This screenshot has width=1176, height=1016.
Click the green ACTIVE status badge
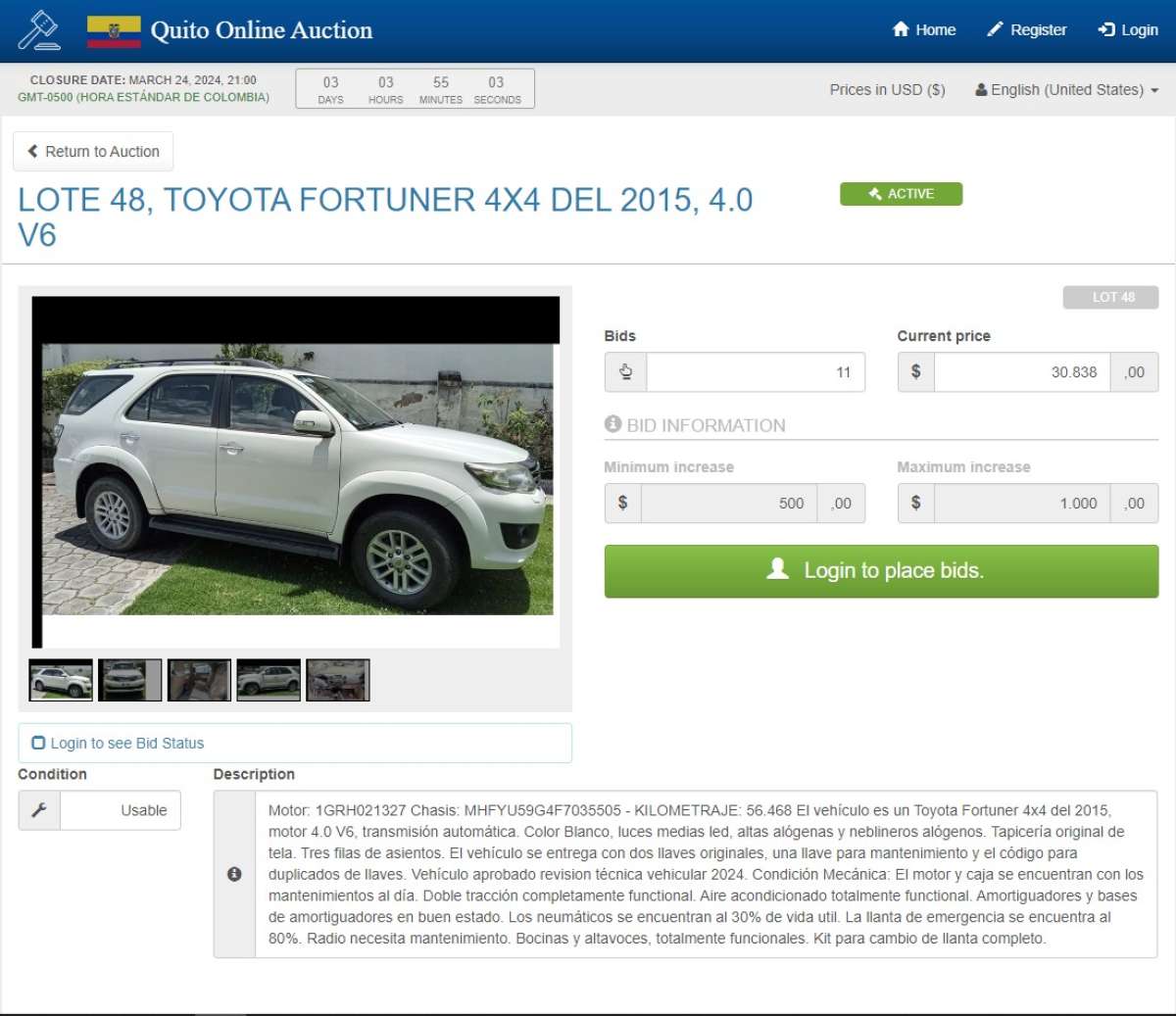(x=901, y=194)
